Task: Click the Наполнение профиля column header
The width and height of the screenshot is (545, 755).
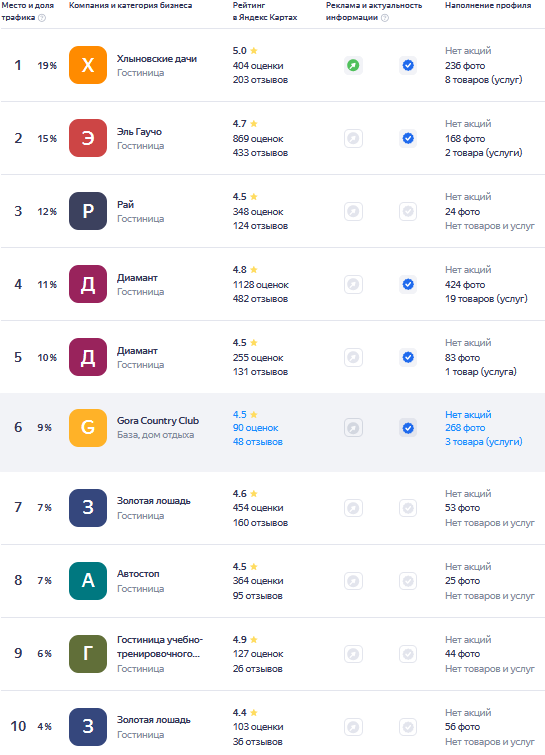Action: pos(488,5)
